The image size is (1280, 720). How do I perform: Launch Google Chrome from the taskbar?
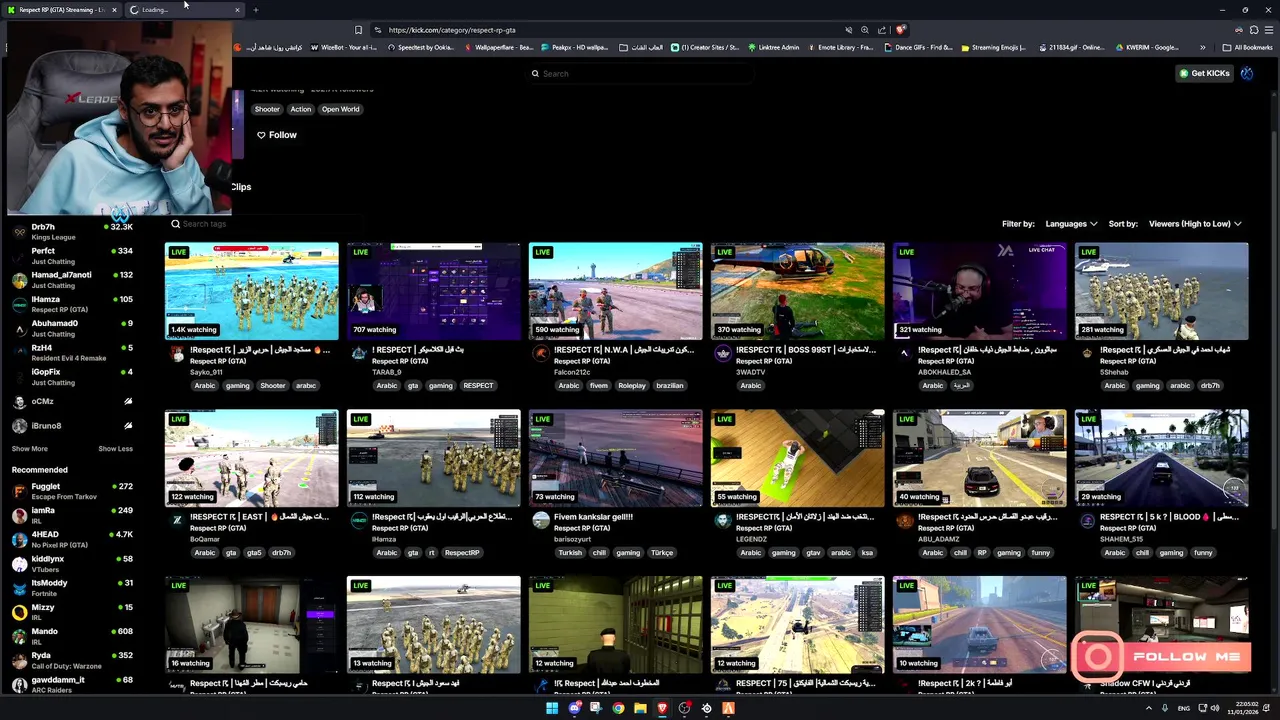click(x=618, y=708)
